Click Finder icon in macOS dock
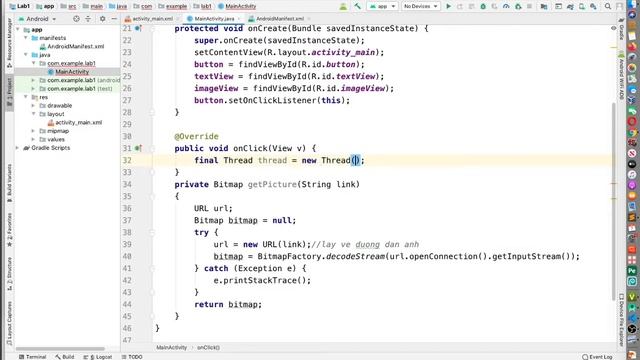The image size is (640, 360). coord(632,4)
